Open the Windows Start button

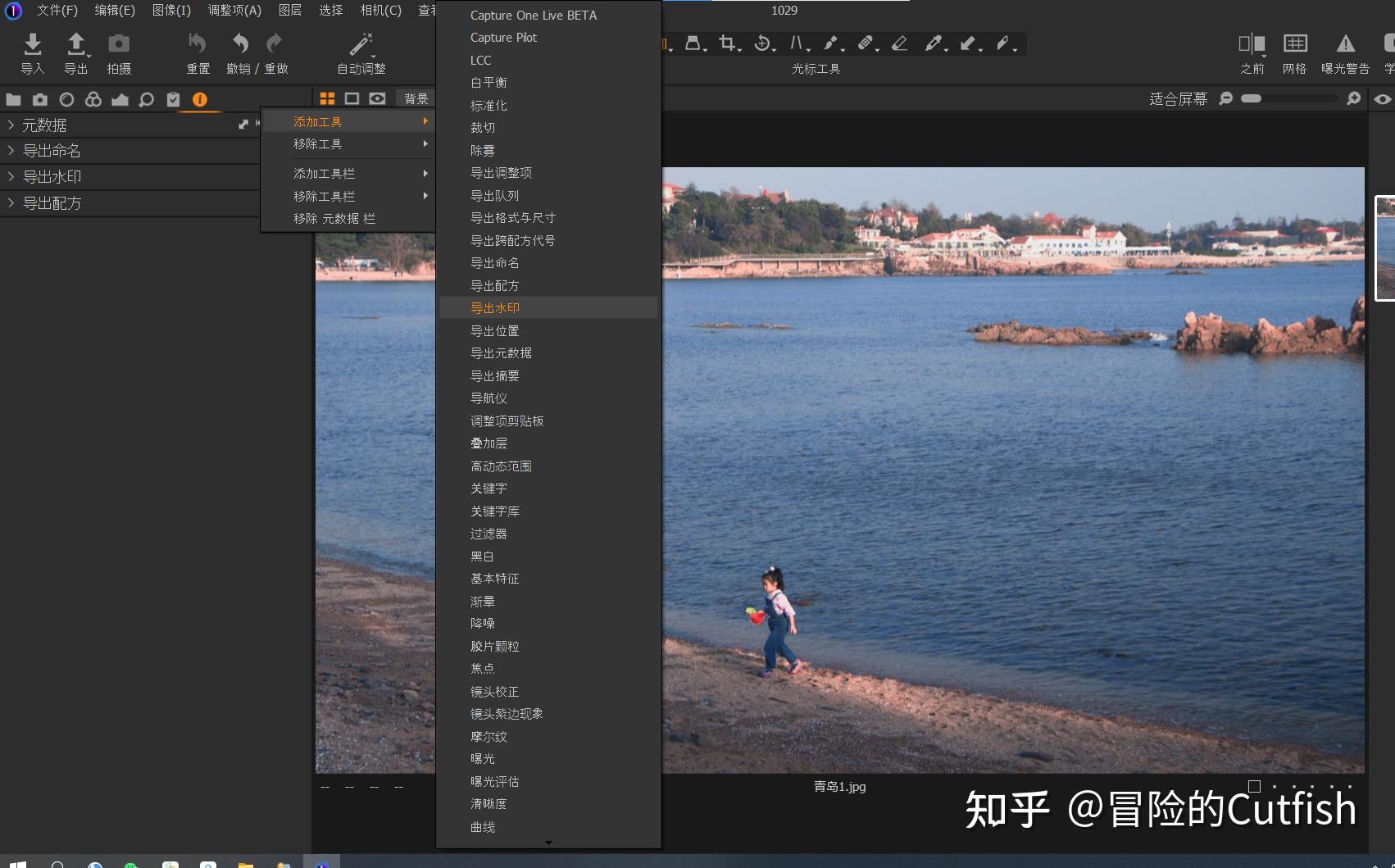coord(17,865)
